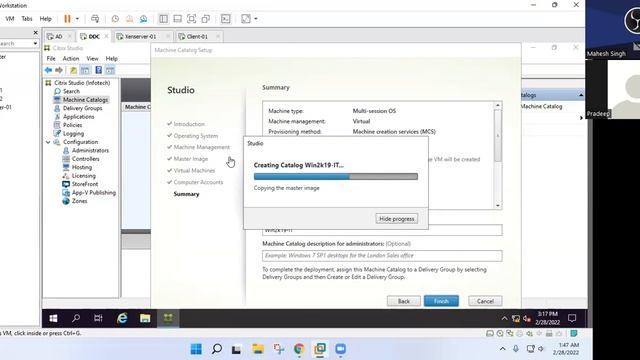Select Controllers under Configuration

point(85,159)
